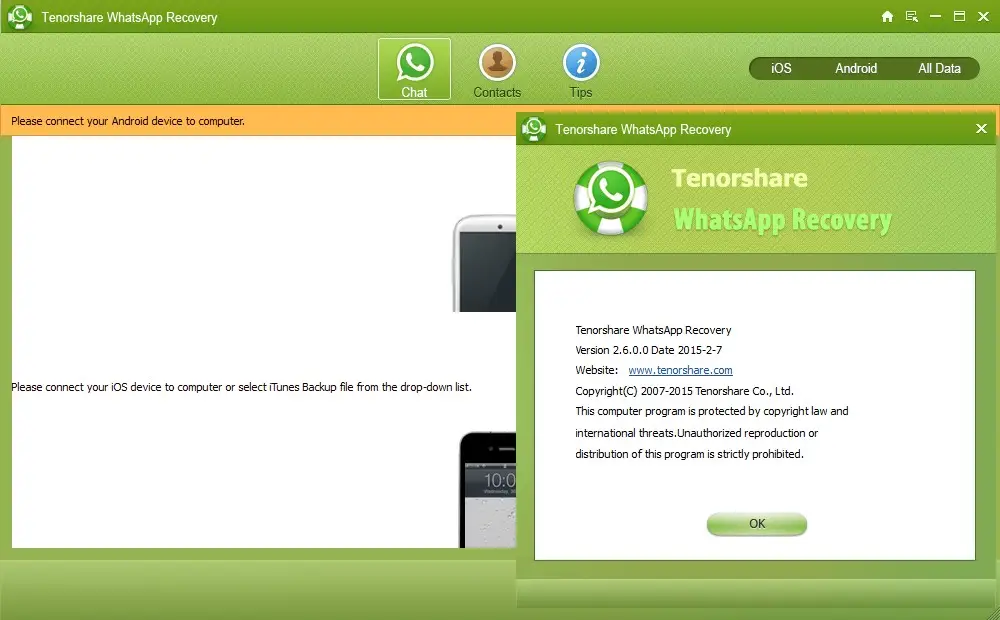Close the About dialog with X
The image size is (1000, 620).
coord(982,129)
